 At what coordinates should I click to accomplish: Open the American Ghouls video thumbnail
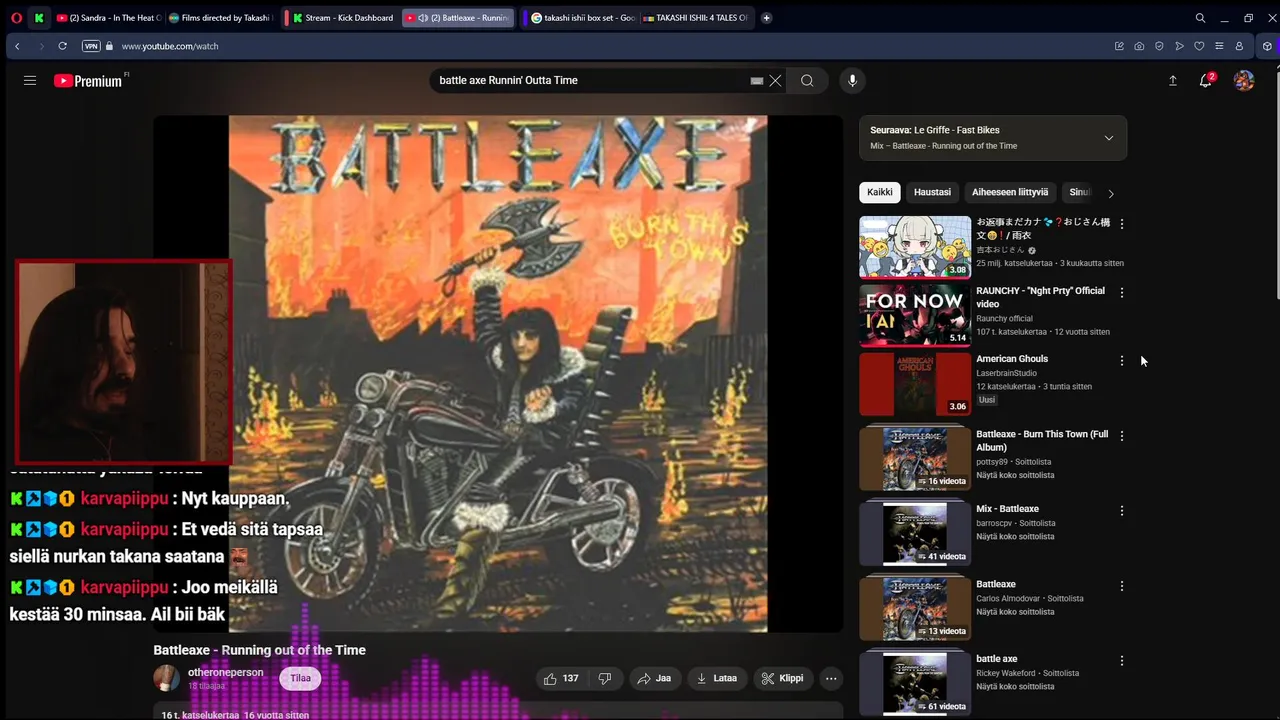pos(915,384)
